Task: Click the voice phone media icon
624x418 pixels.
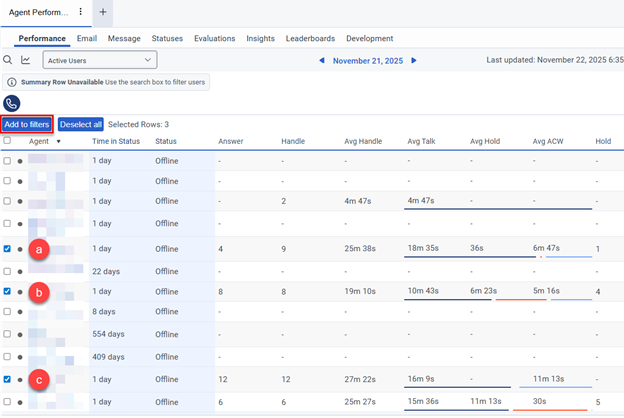Action: (12, 103)
